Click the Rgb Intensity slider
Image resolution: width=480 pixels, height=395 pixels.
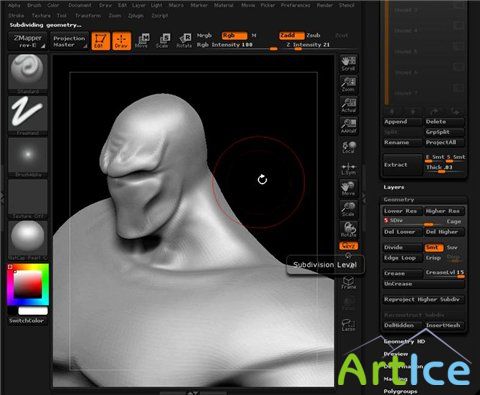tap(237, 45)
